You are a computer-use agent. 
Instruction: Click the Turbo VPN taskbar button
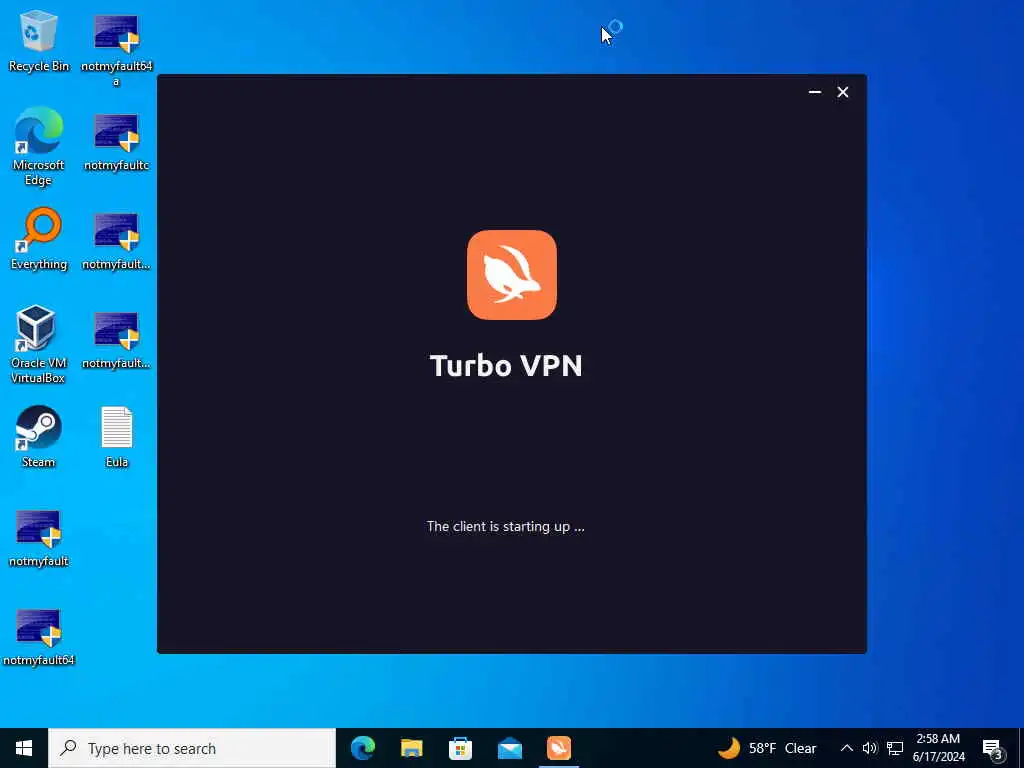[559, 748]
